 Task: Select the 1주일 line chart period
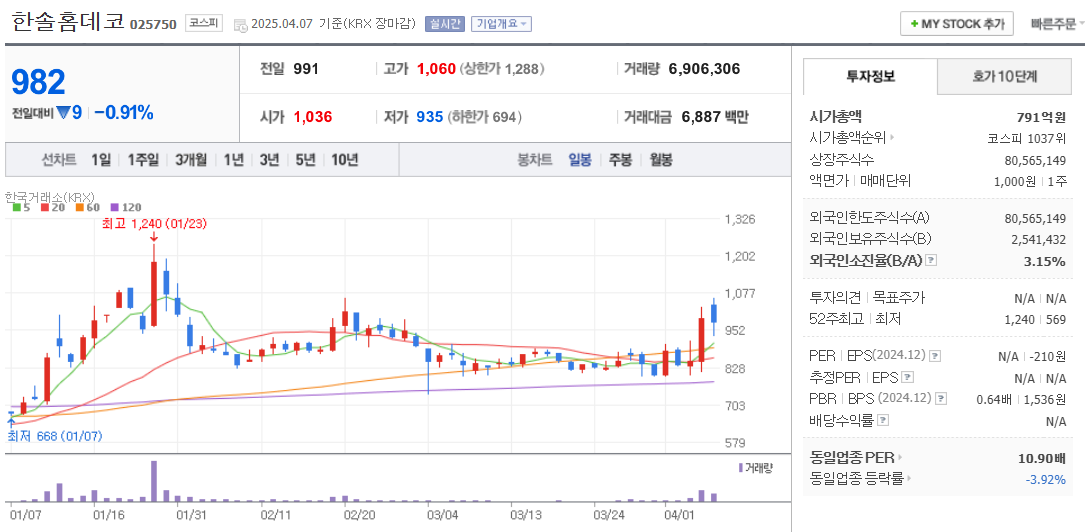click(x=143, y=160)
